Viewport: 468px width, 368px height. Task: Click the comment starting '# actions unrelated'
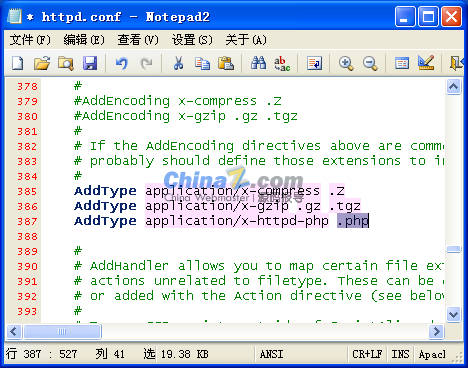point(259,281)
